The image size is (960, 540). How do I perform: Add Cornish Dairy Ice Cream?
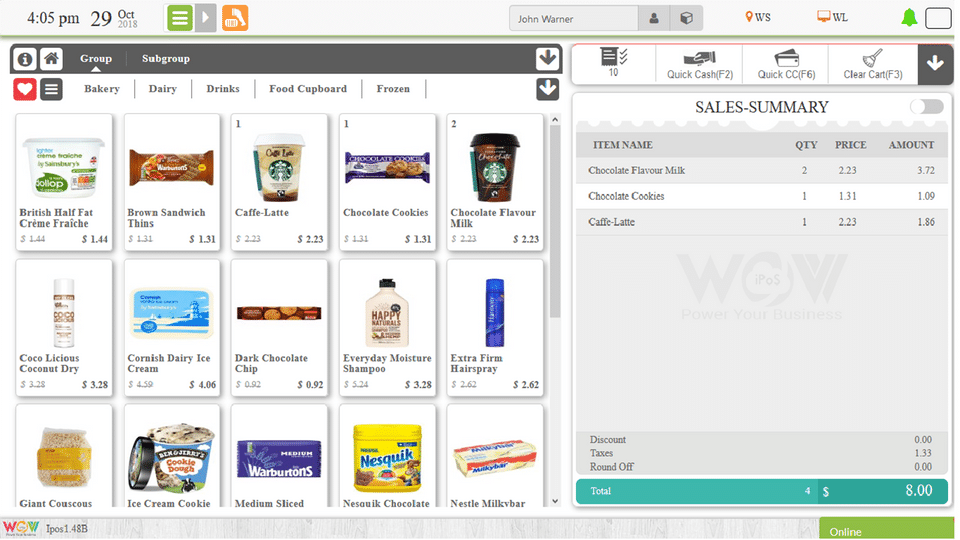pyautogui.click(x=171, y=328)
